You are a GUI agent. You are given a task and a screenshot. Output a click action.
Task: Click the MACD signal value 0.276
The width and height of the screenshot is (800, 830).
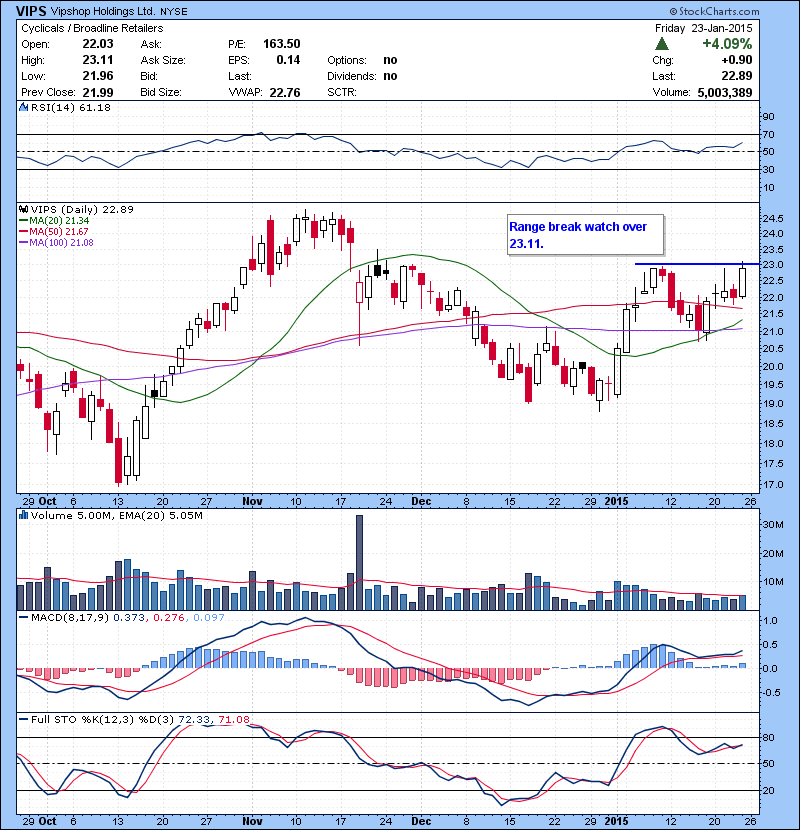point(169,617)
